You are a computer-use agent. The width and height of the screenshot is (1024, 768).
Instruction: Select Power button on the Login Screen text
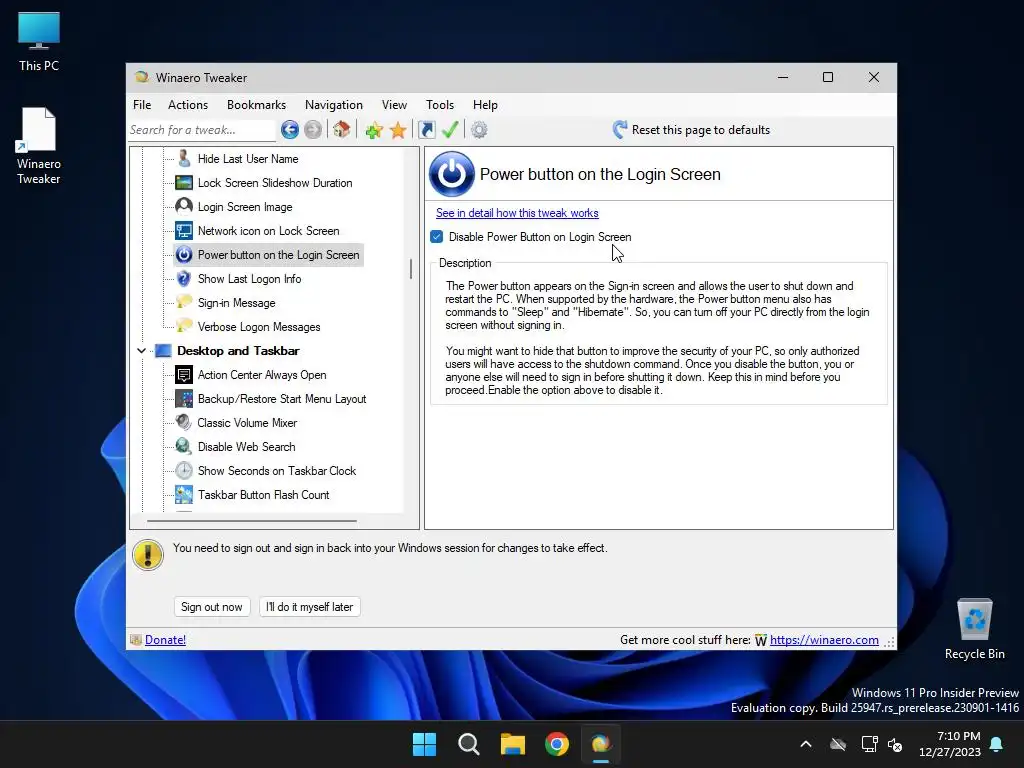[x=278, y=255]
